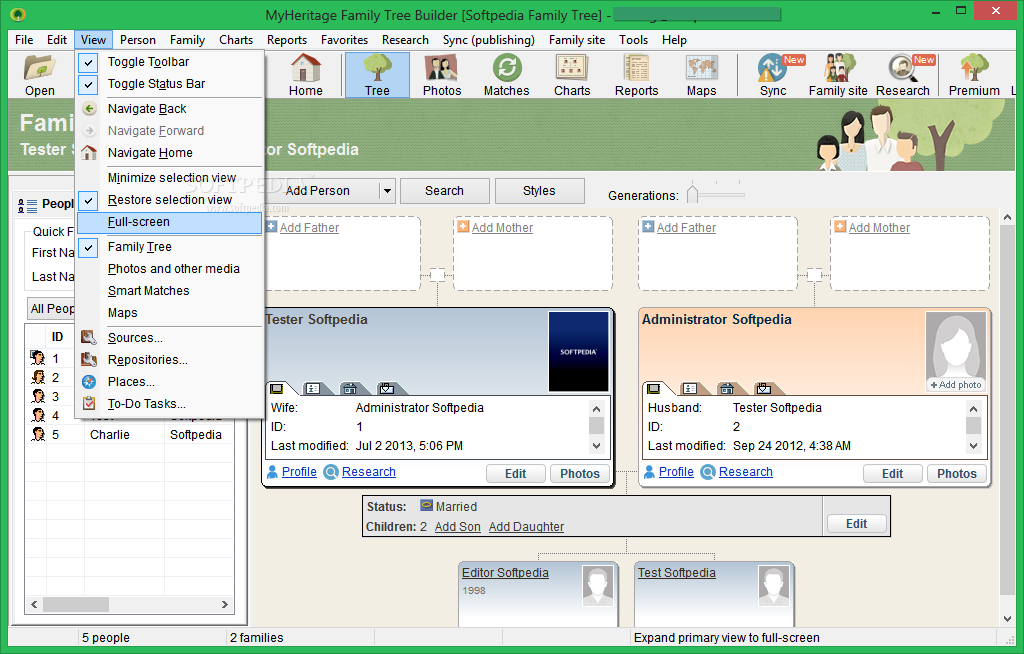Viewport: 1024px width, 654px height.
Task: Click the MyHeritage app icon in the title bar
Action: tap(18, 14)
